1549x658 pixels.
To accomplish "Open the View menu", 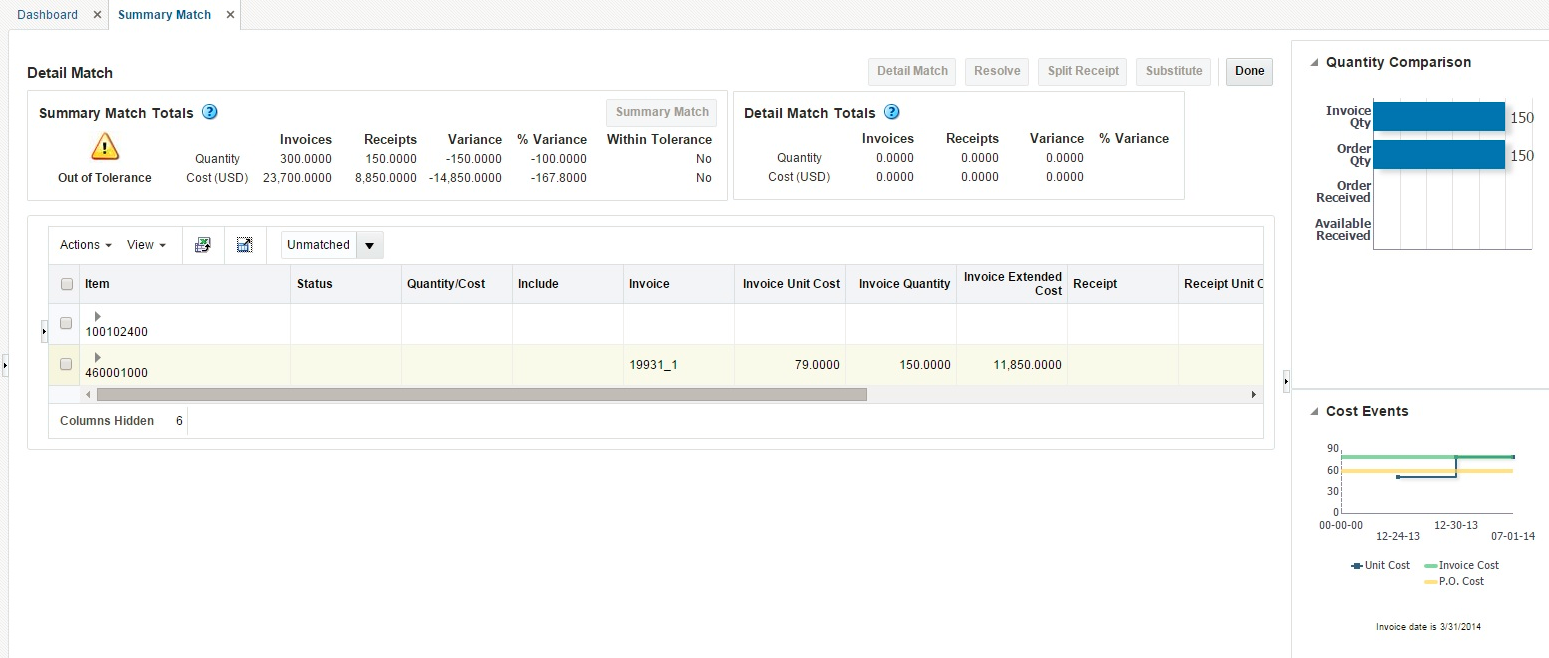I will point(146,245).
